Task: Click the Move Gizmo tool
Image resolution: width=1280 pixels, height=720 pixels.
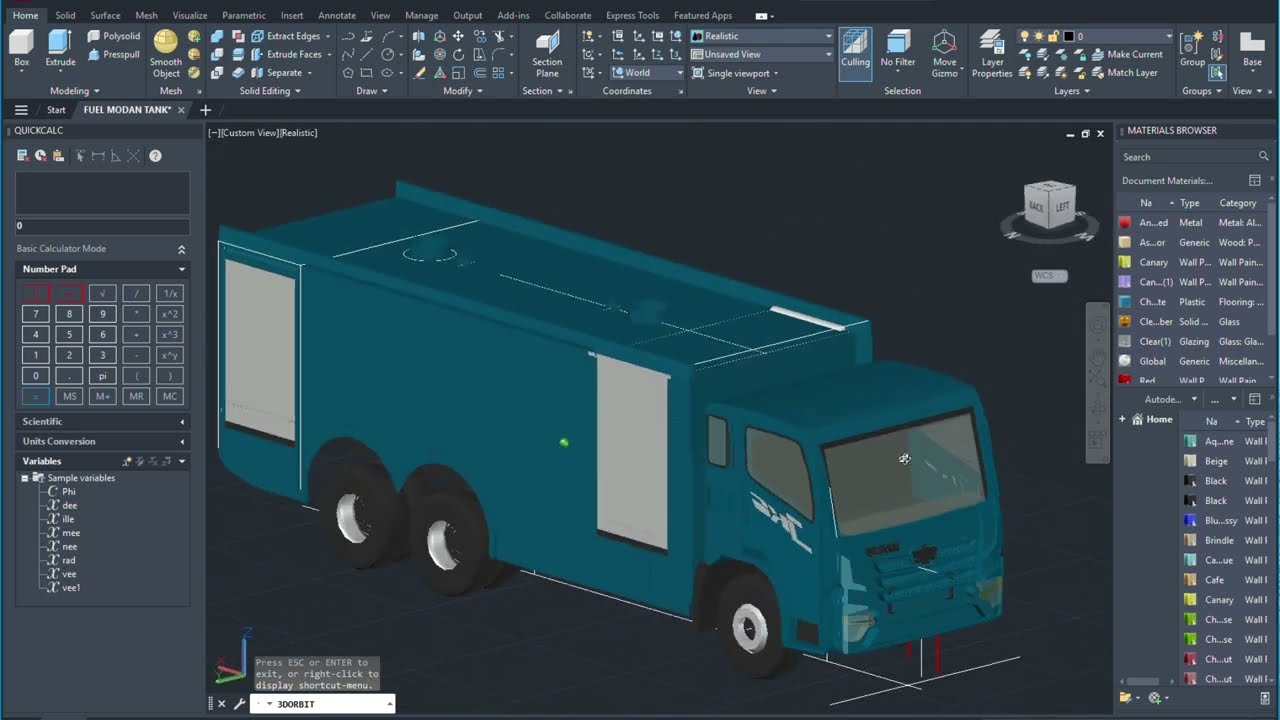Action: point(944,53)
